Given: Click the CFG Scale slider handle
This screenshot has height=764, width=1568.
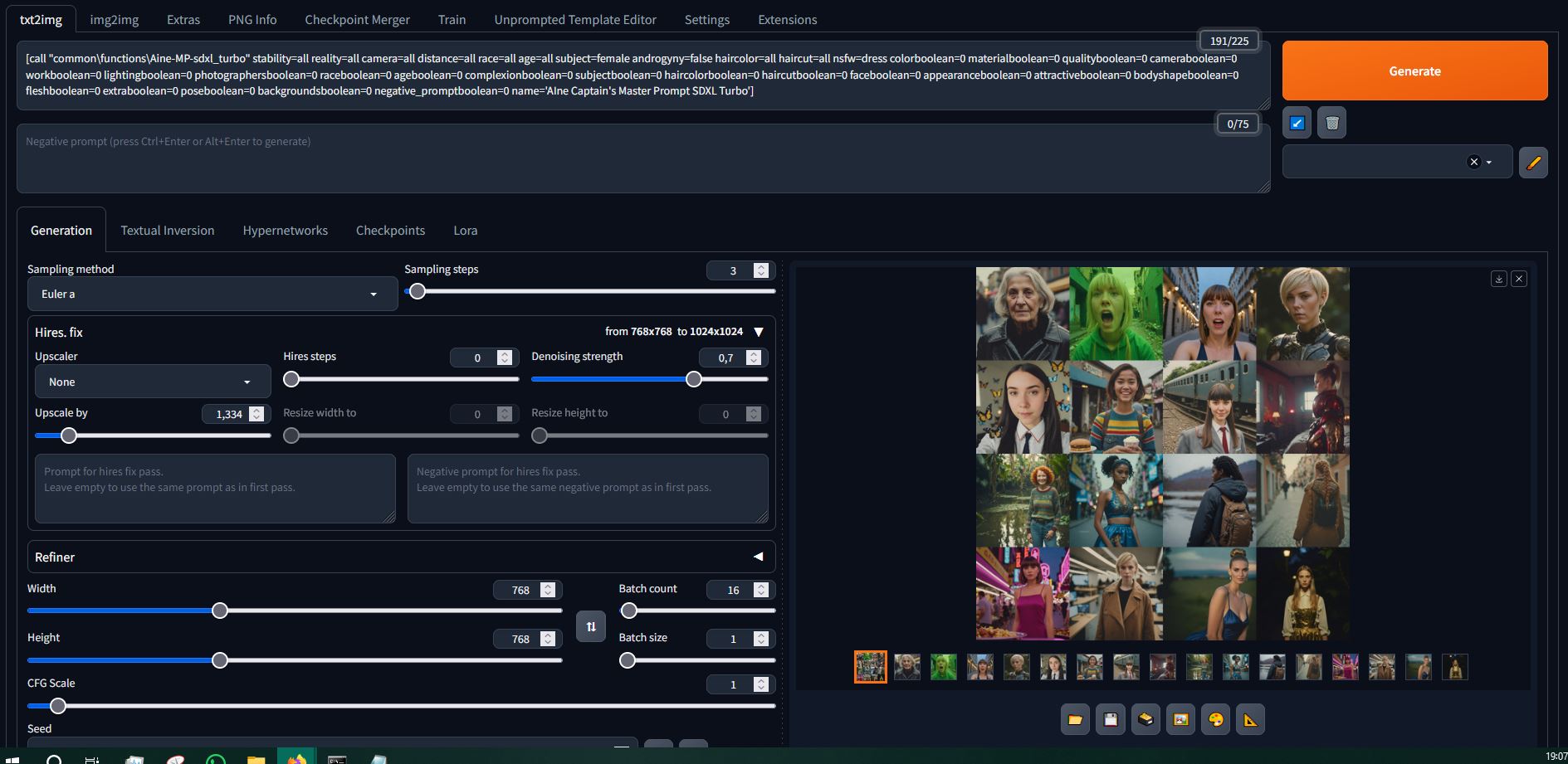Looking at the screenshot, I should point(57,706).
